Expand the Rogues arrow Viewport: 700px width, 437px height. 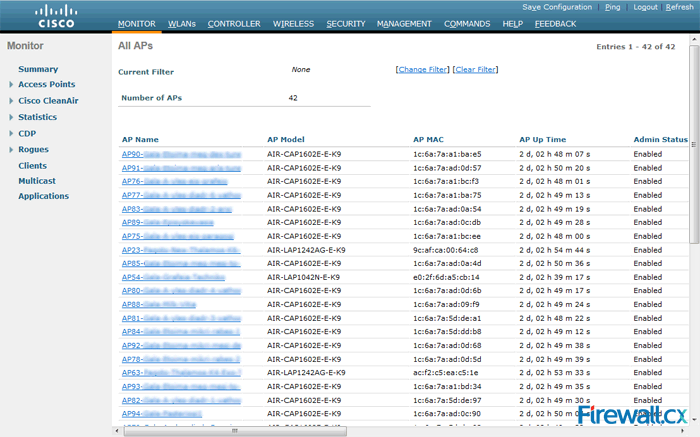tap(11, 150)
